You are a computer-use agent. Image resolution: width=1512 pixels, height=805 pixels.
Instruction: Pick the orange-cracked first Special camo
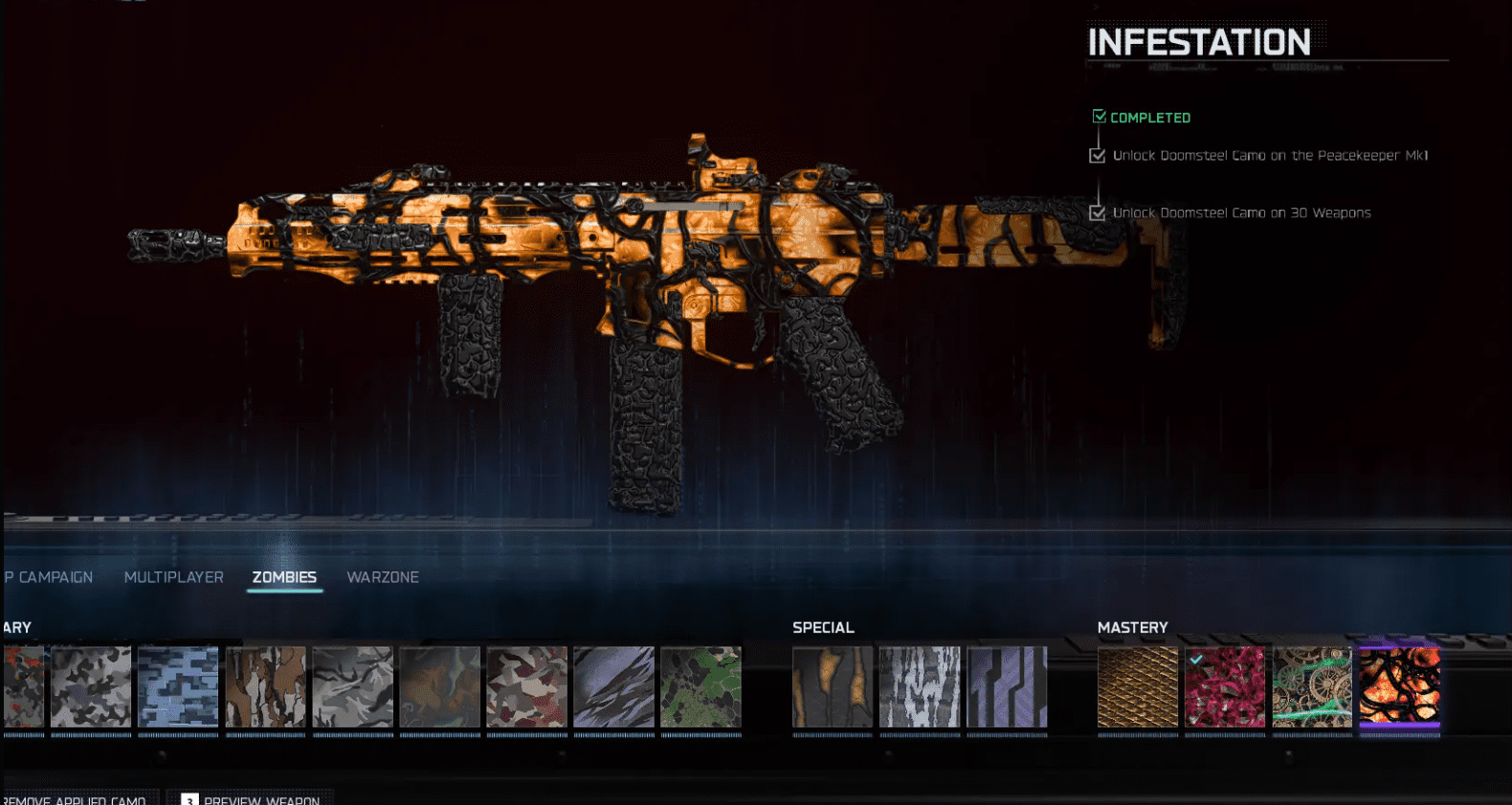pyautogui.click(x=832, y=686)
